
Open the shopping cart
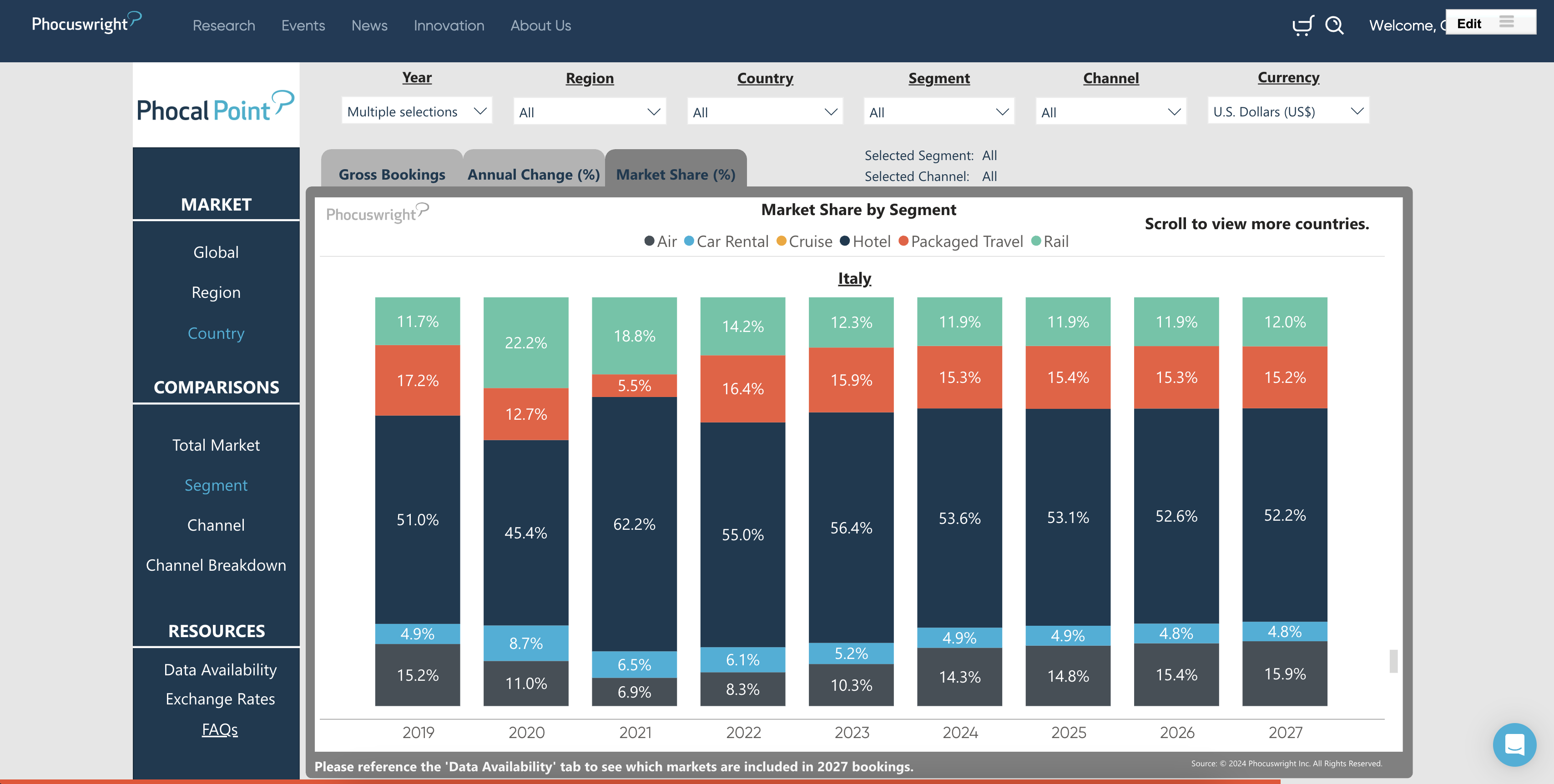pyautogui.click(x=1303, y=25)
